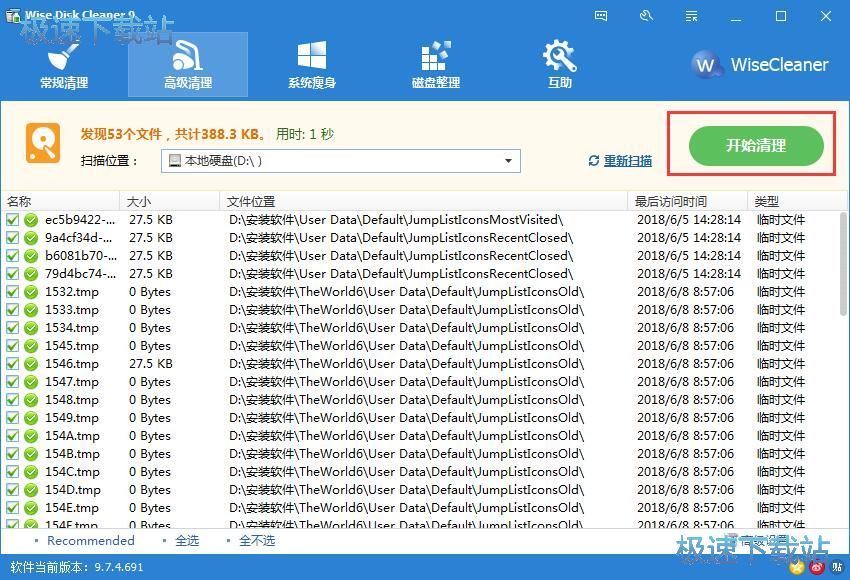Click green status icon for ec5b9422 row

pos(31,220)
